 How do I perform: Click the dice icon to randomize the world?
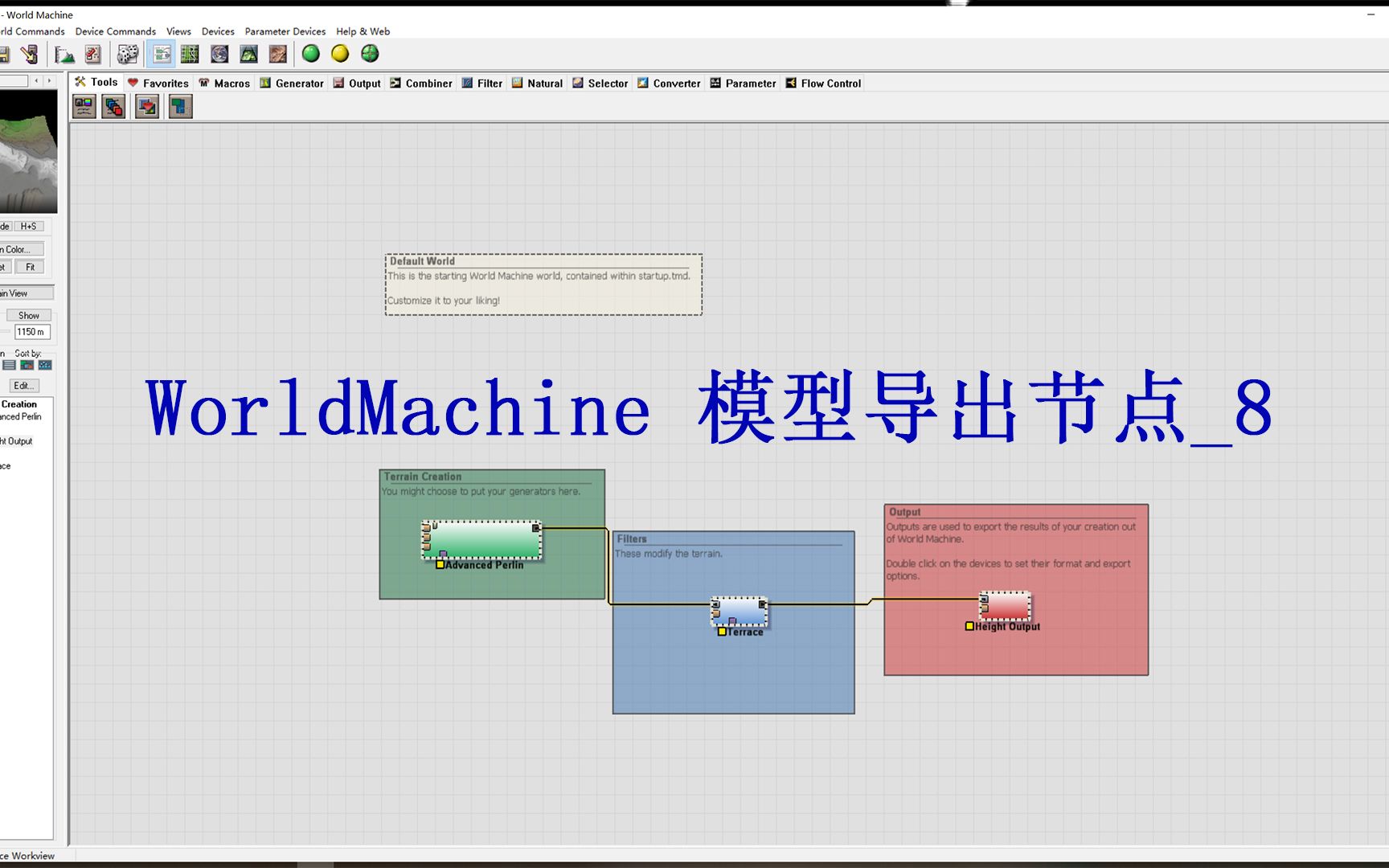point(127,54)
